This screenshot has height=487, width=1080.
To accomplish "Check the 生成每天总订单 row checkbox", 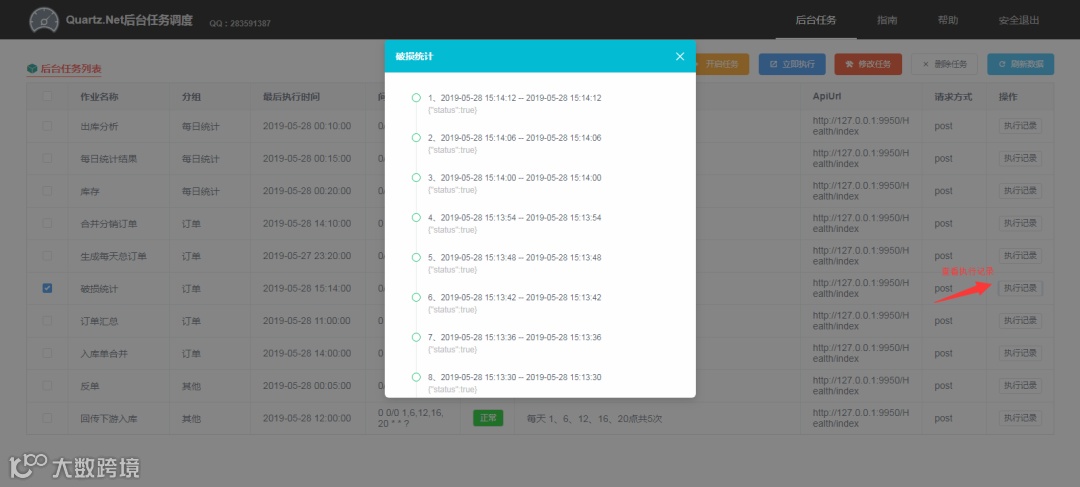I will click(48, 256).
